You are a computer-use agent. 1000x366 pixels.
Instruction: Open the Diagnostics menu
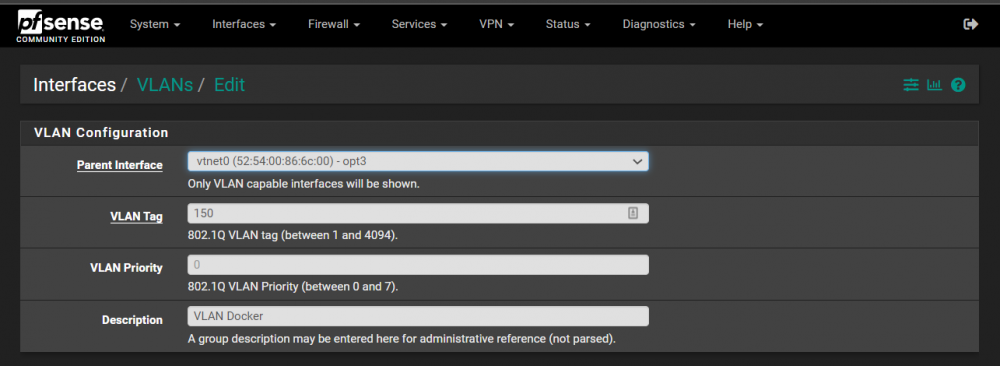point(659,24)
